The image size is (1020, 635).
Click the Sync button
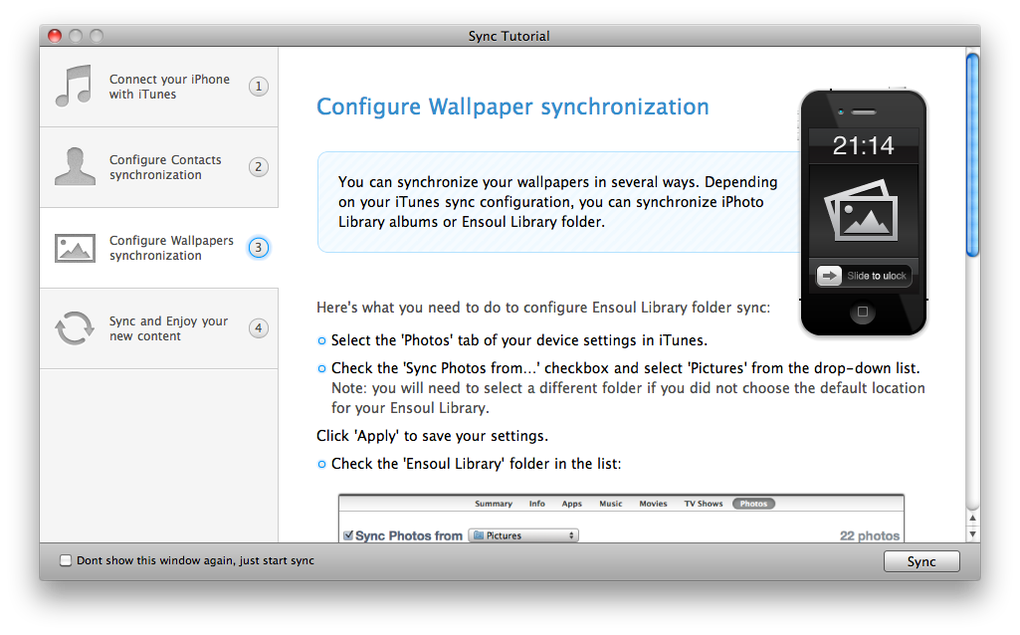pyautogui.click(x=921, y=561)
